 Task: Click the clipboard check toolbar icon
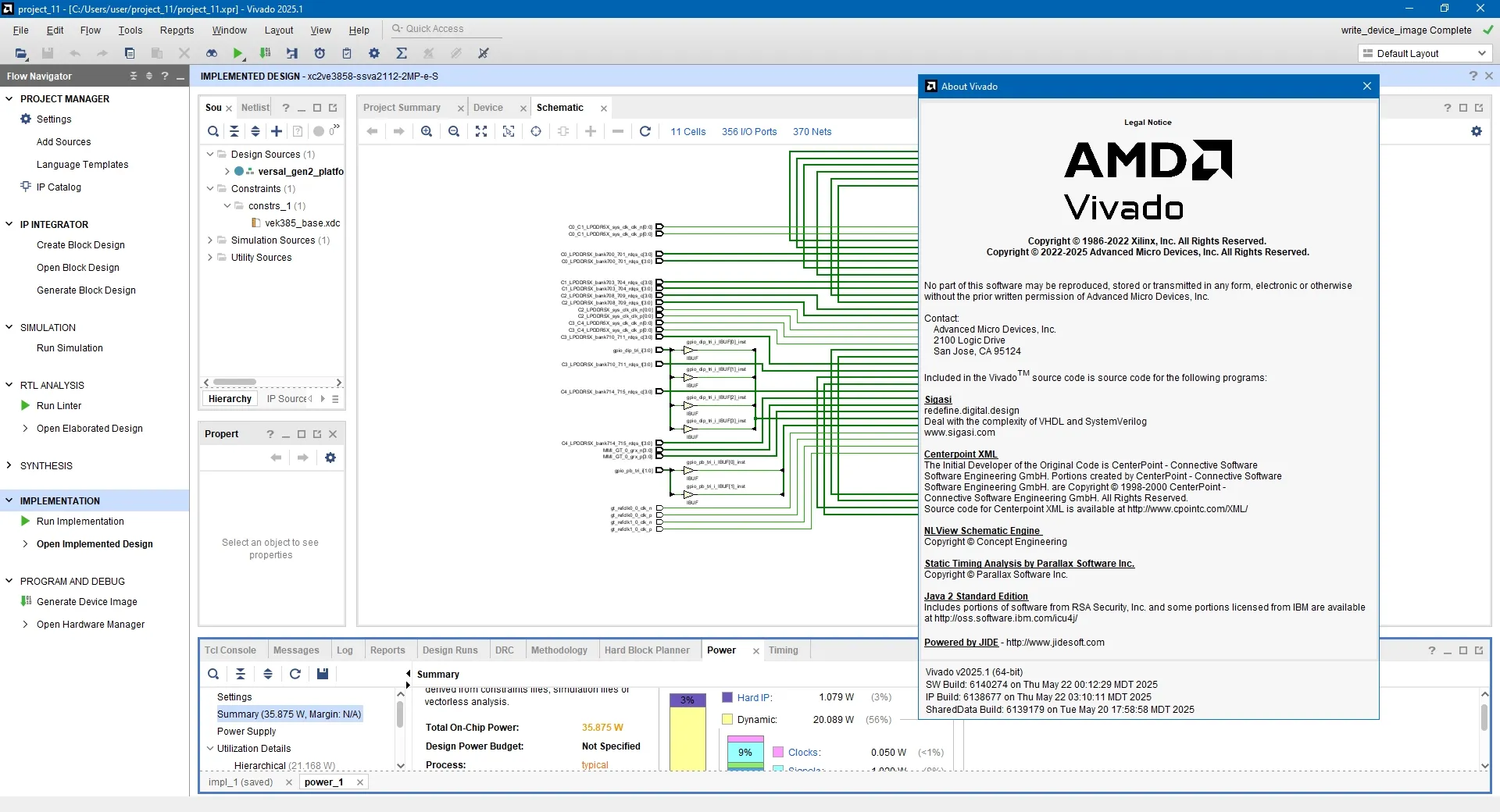tap(347, 53)
